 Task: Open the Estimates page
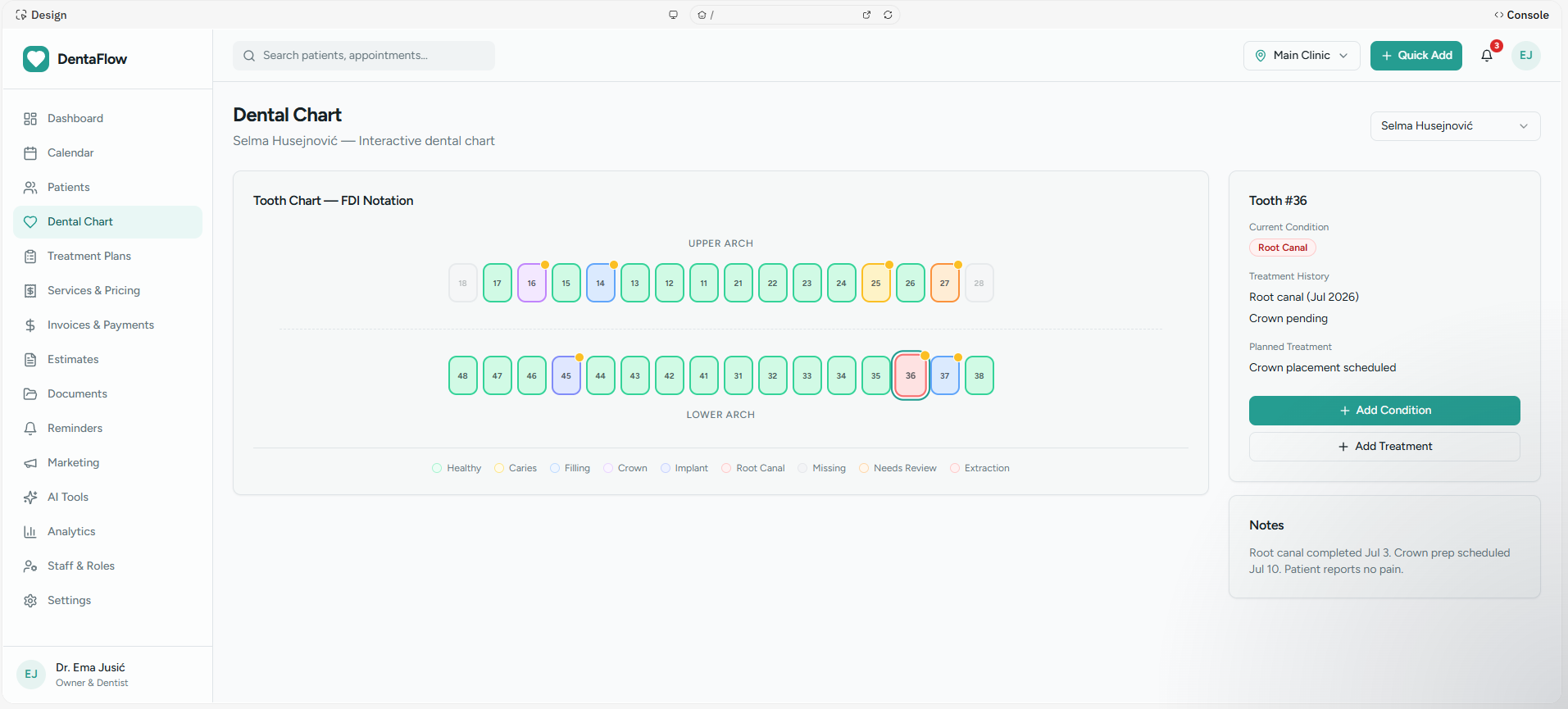pyautogui.click(x=107, y=360)
